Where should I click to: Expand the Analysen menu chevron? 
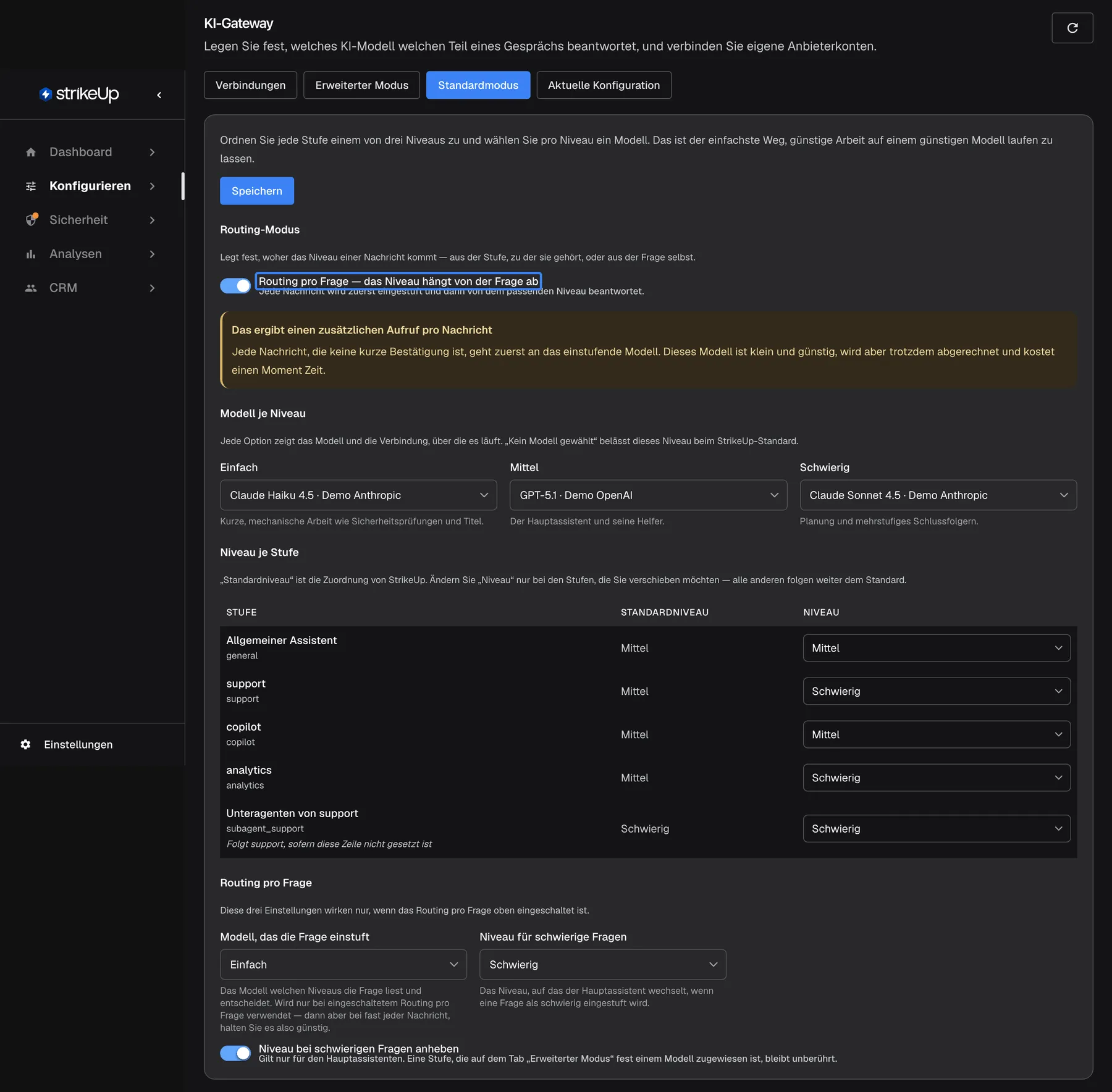pos(152,254)
